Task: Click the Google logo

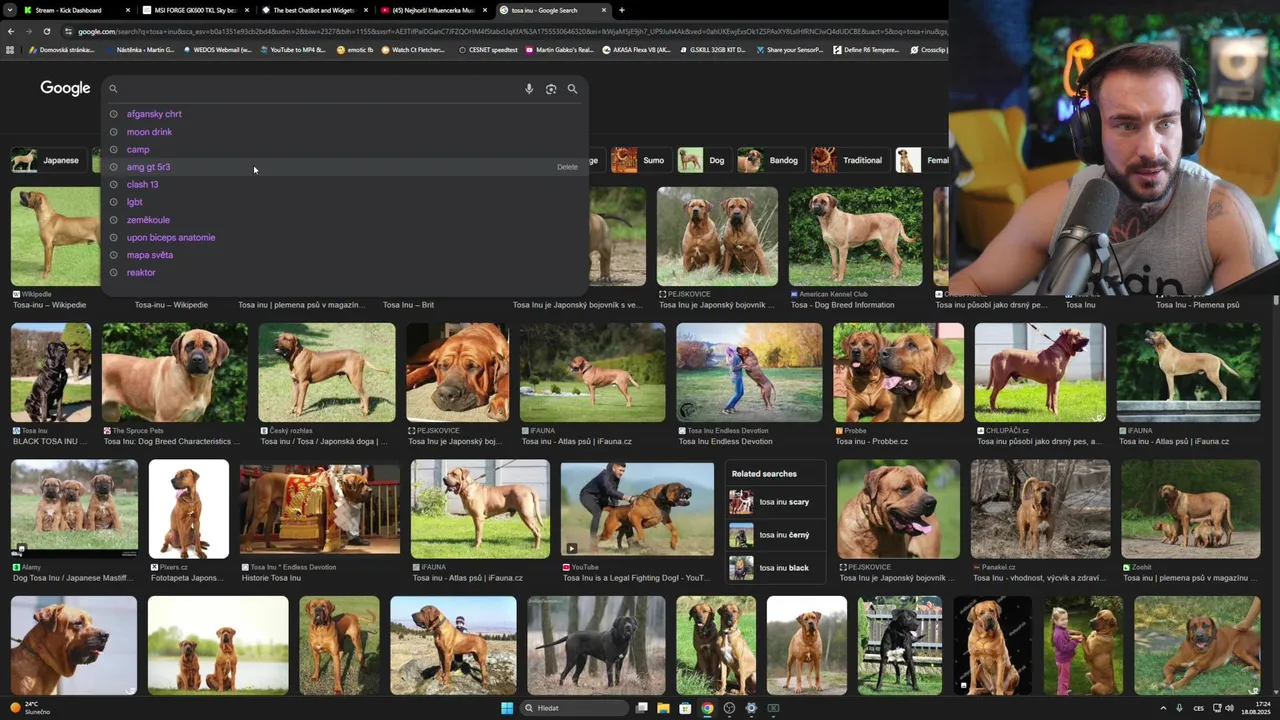Action: [65, 89]
